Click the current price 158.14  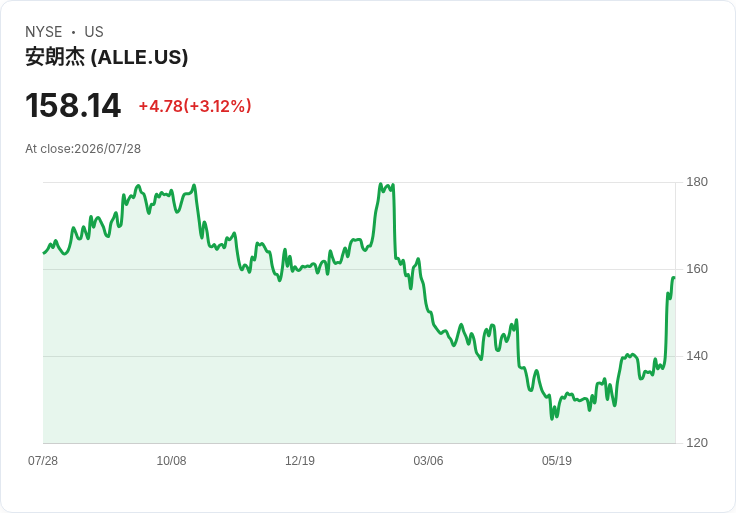click(x=73, y=105)
